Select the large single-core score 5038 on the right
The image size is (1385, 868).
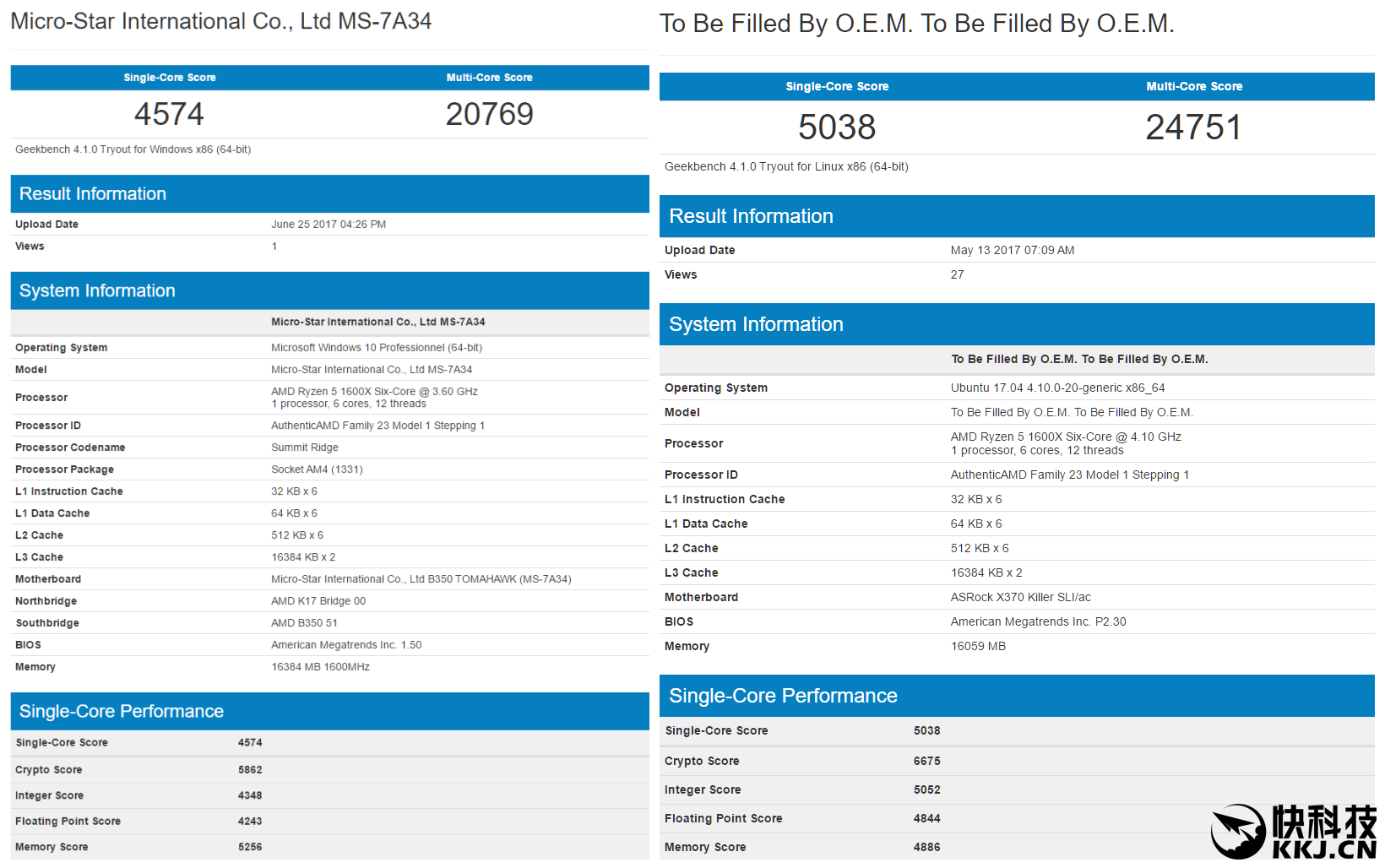(836, 127)
